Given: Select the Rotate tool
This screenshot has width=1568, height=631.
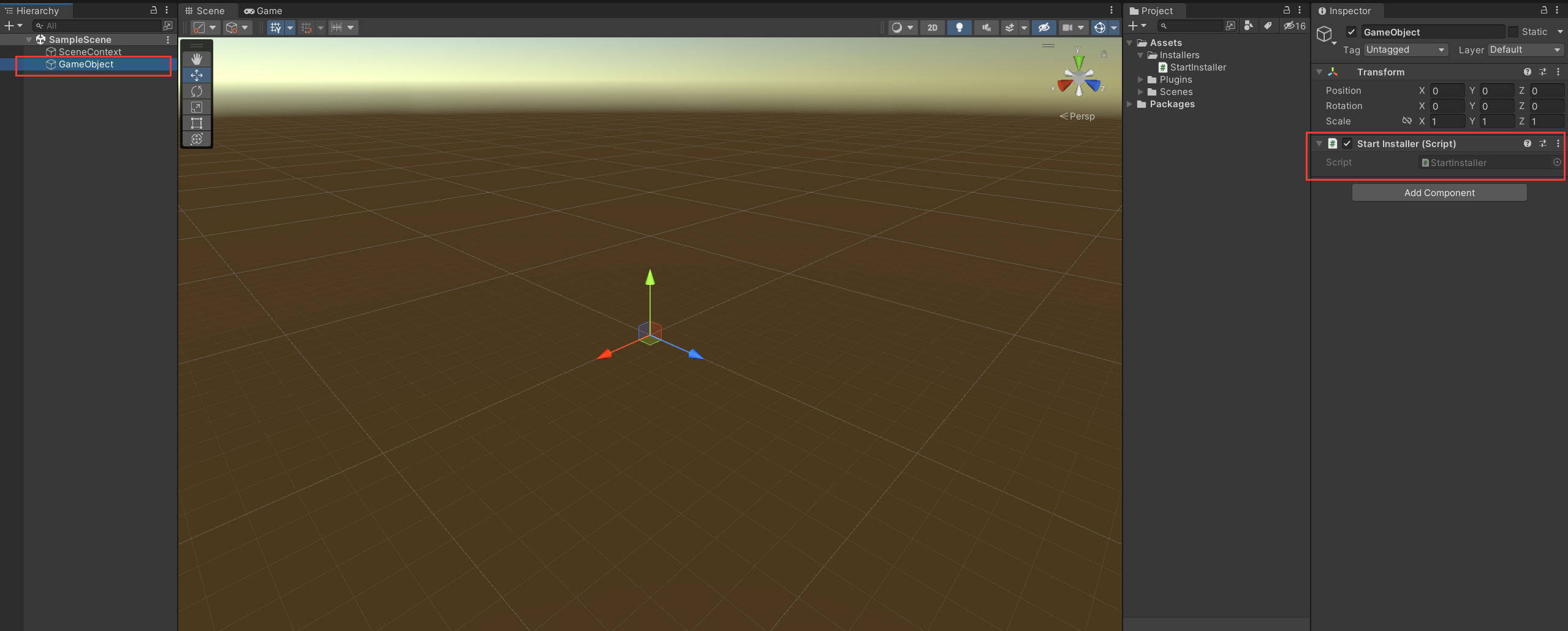Looking at the screenshot, I should pyautogui.click(x=196, y=91).
